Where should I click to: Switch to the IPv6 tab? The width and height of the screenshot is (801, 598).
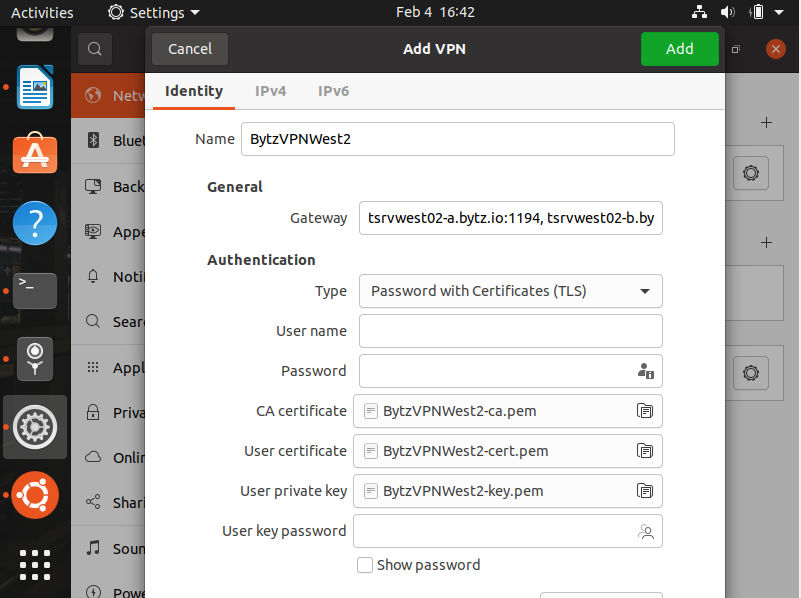coord(334,91)
